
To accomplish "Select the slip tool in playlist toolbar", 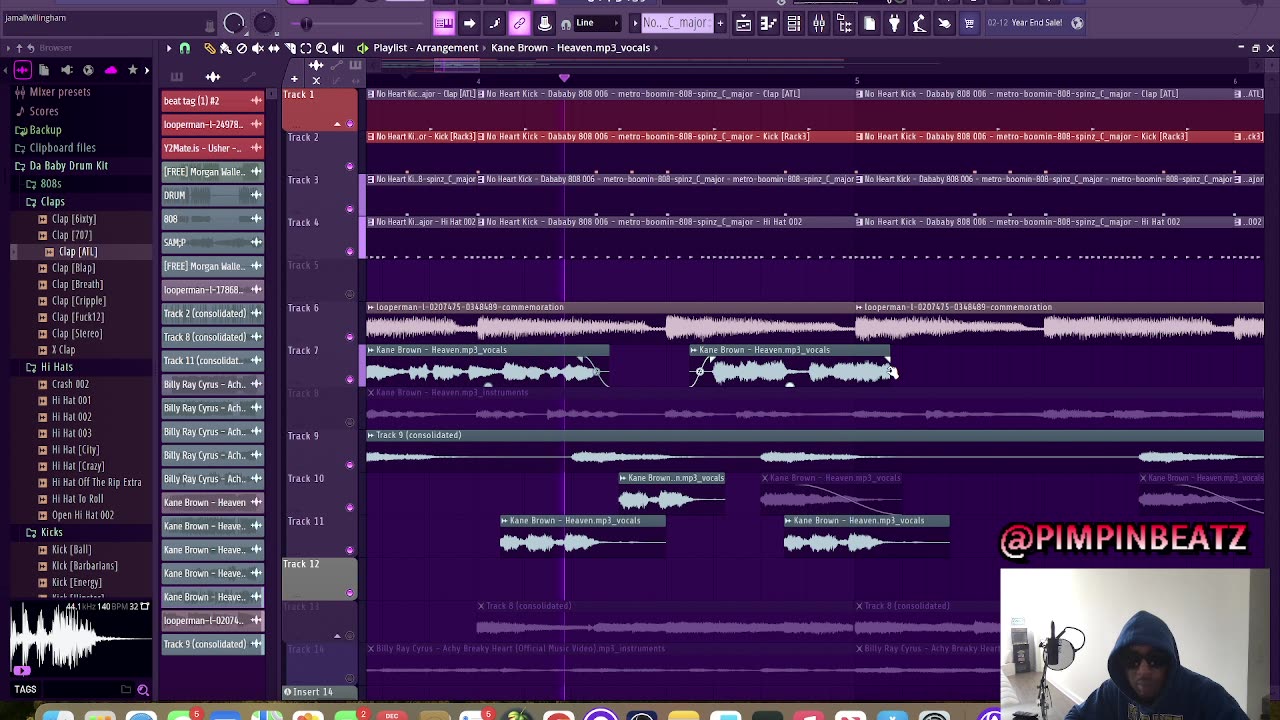I will point(273,48).
